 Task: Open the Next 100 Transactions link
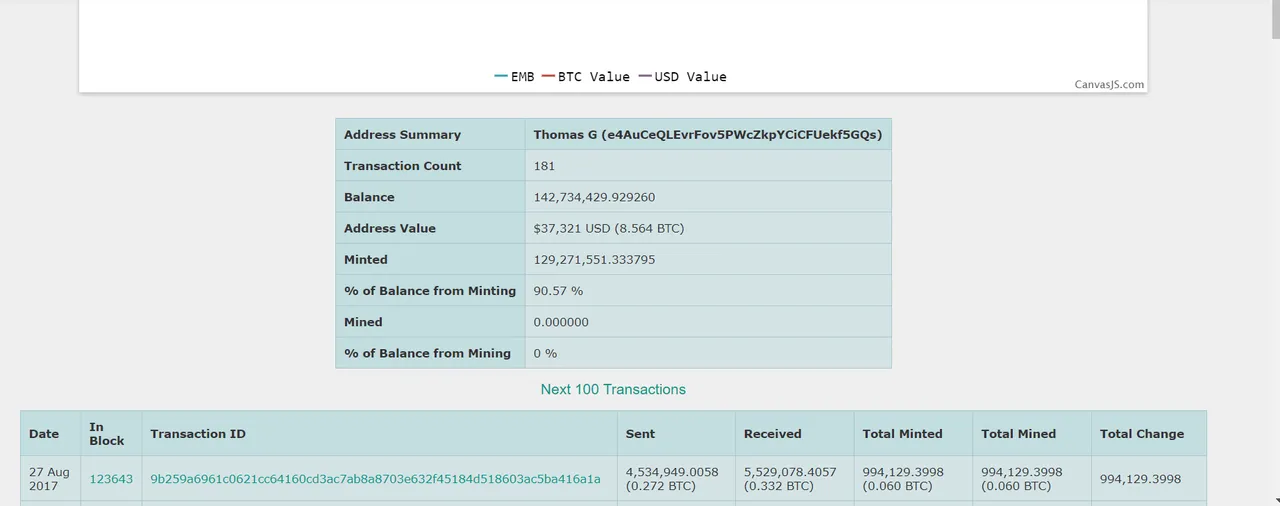613,389
